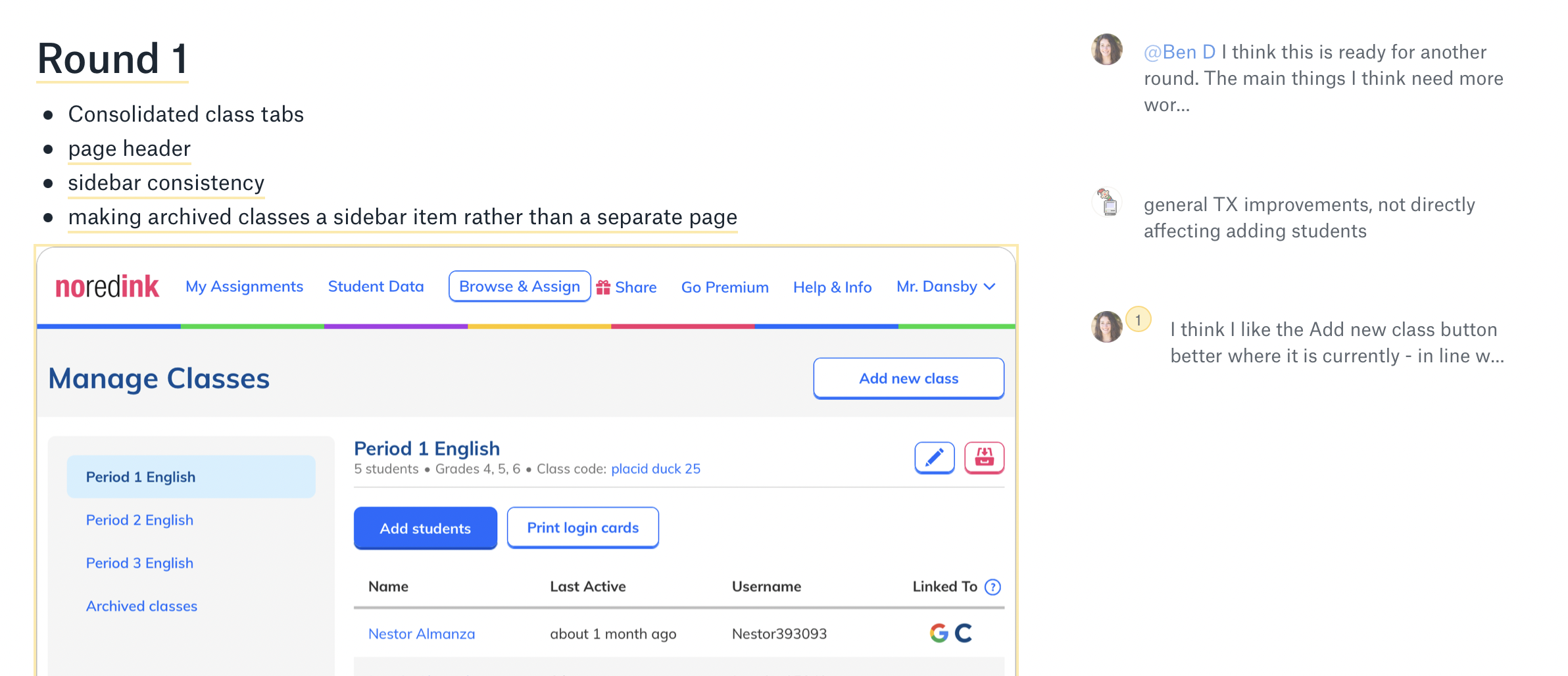Open Archived classes in the sidebar

(x=141, y=606)
